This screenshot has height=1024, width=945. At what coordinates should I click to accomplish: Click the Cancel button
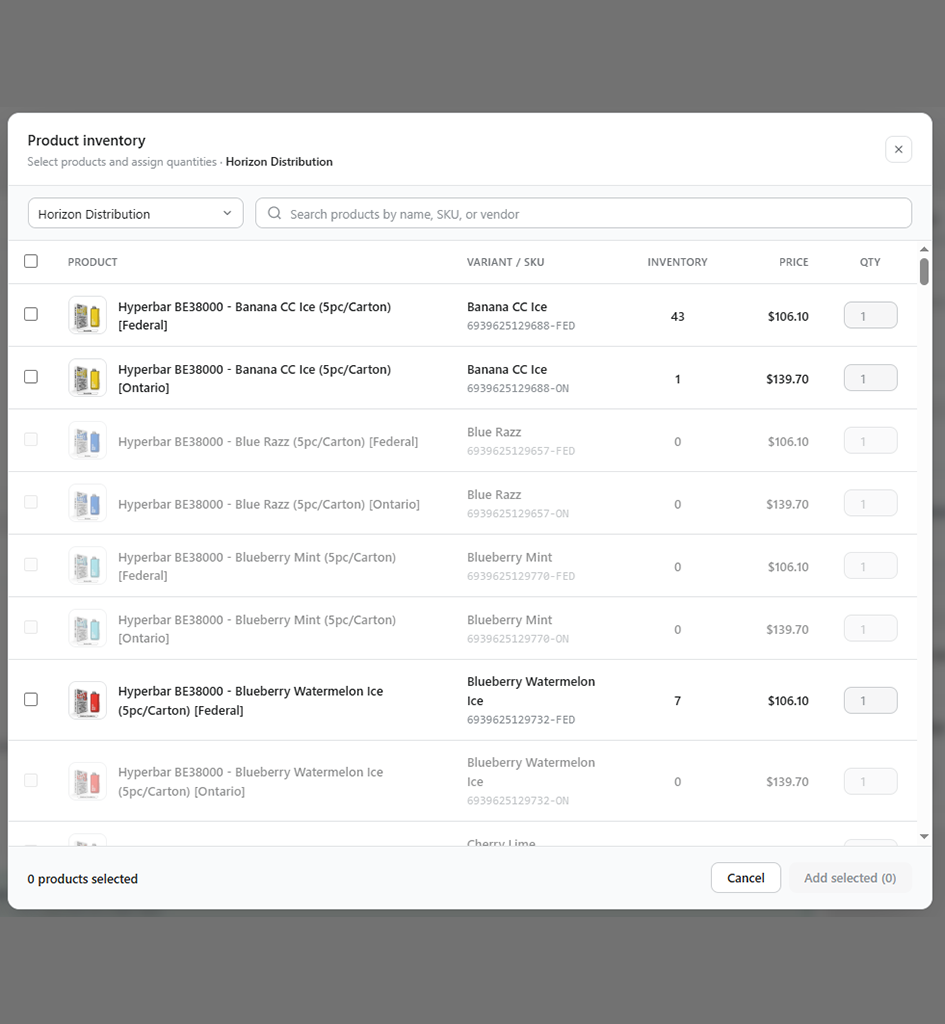(x=745, y=878)
